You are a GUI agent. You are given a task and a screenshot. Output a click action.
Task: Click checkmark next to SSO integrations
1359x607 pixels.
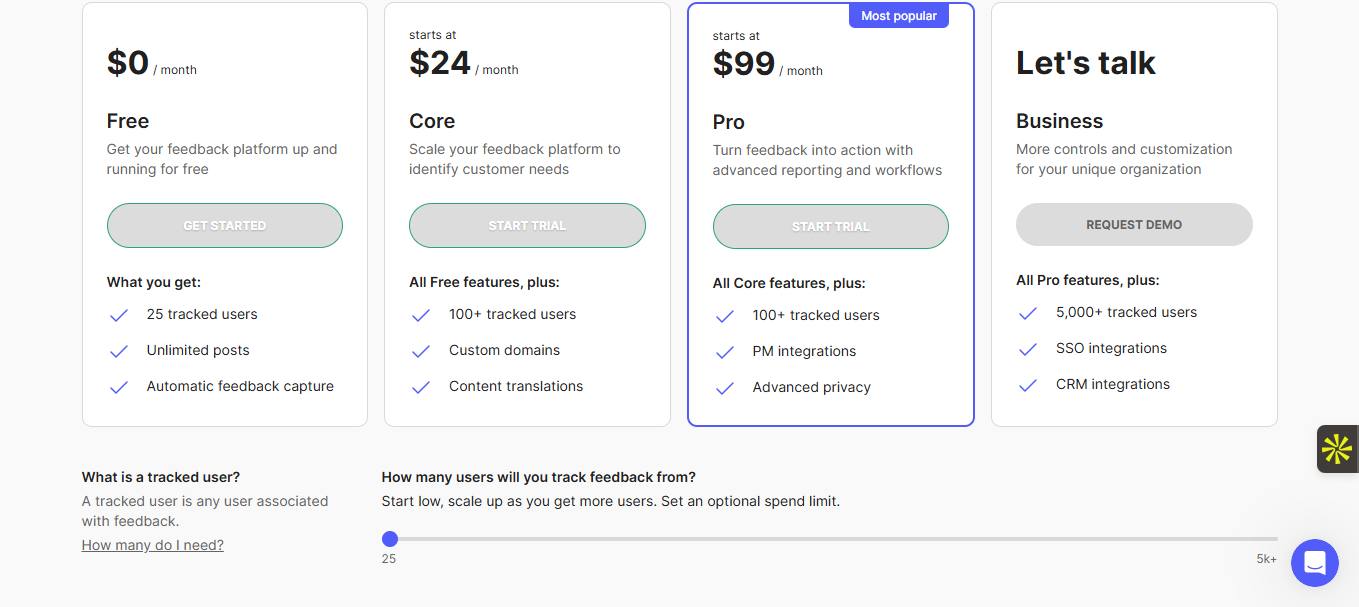pyautogui.click(x=1028, y=349)
